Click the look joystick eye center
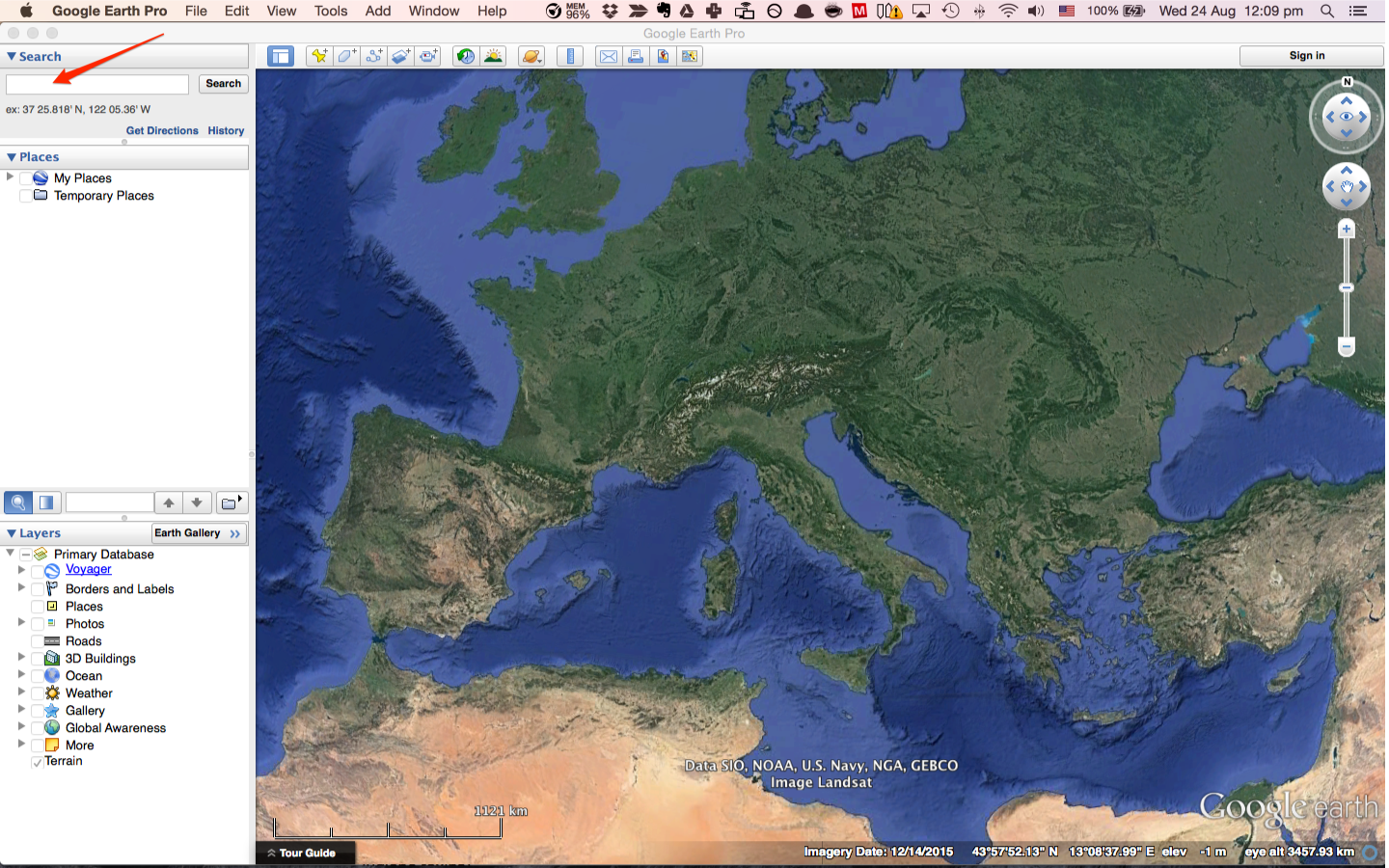This screenshot has height=868, width=1389. pyautogui.click(x=1347, y=117)
